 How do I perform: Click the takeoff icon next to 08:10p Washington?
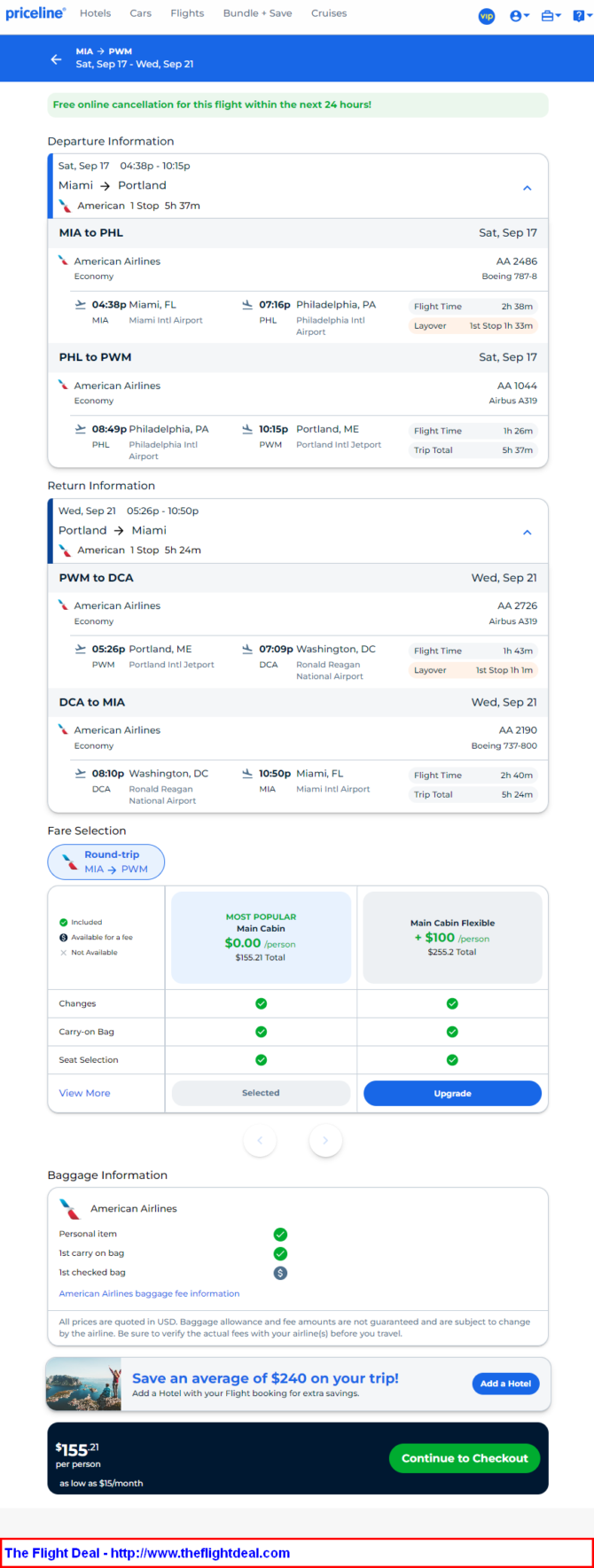(x=81, y=774)
